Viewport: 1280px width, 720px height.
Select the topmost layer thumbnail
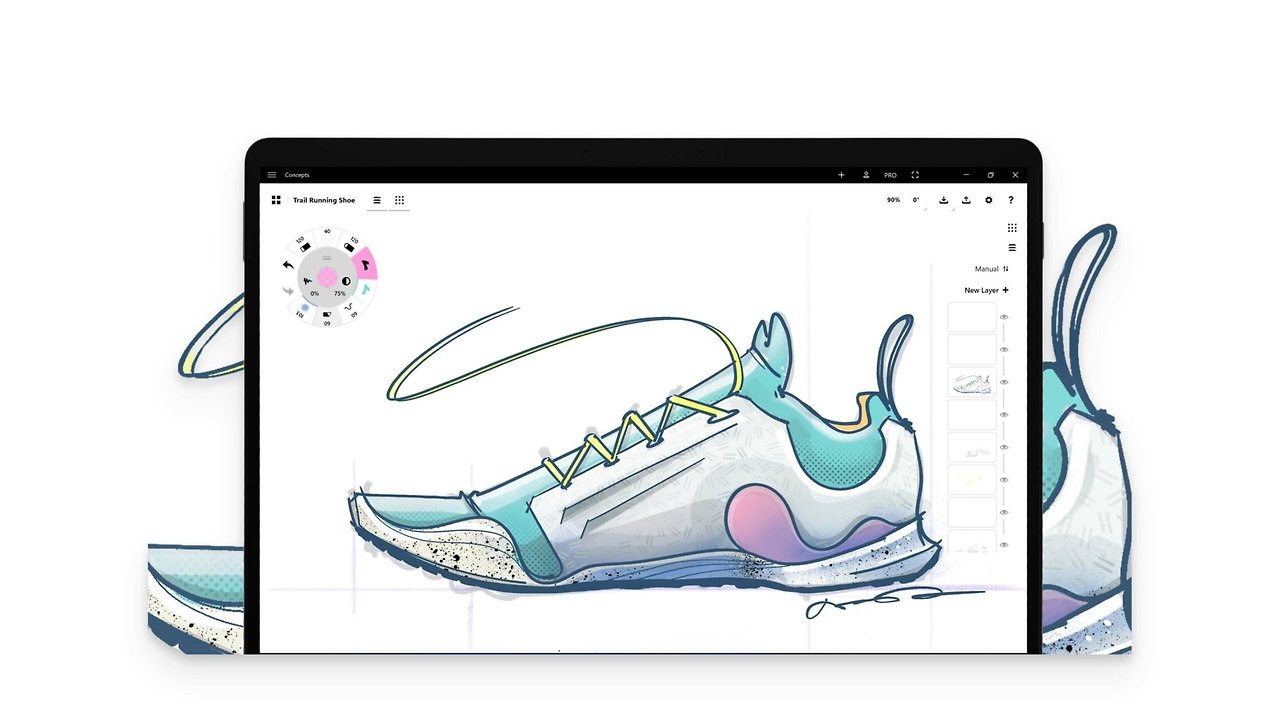pos(972,317)
